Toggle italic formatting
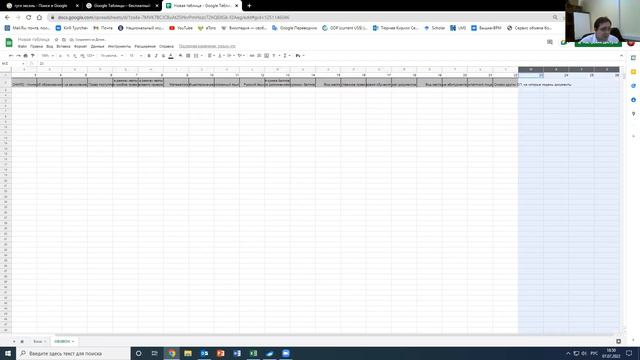This screenshot has height=360, width=640. [156, 56]
